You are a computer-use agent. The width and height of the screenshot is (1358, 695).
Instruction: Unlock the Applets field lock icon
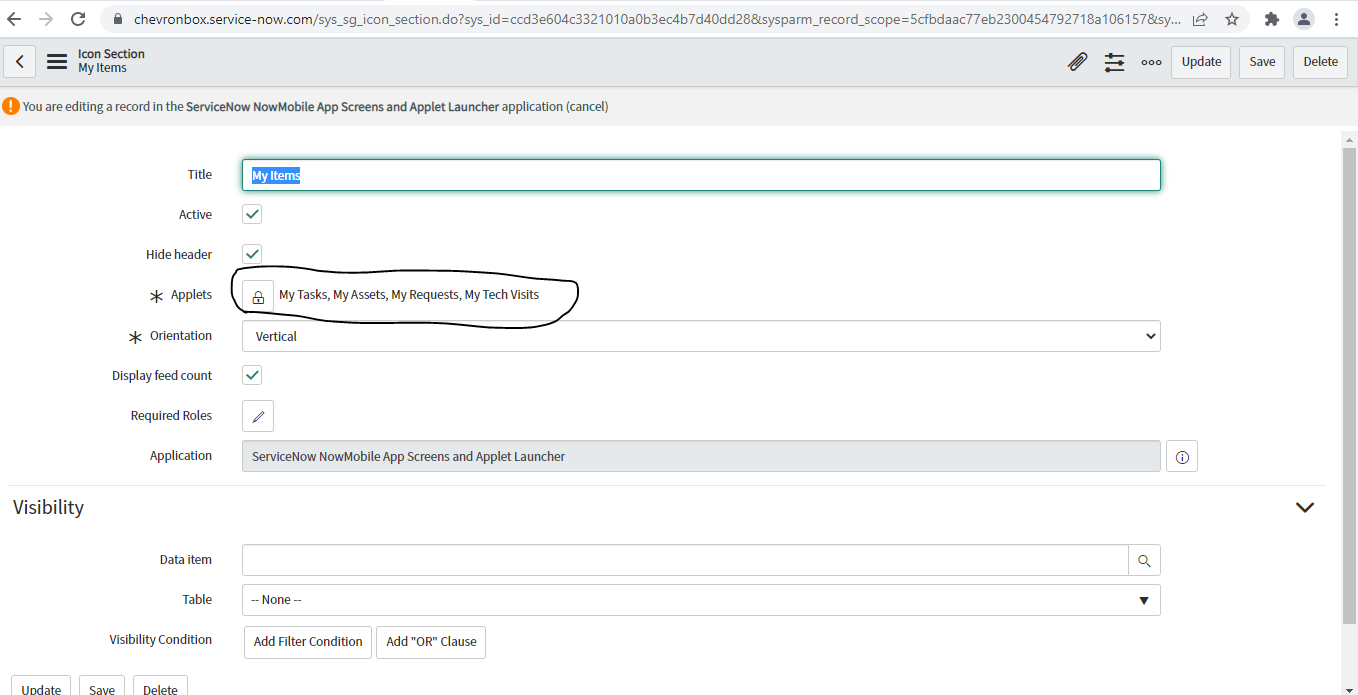[x=258, y=296]
